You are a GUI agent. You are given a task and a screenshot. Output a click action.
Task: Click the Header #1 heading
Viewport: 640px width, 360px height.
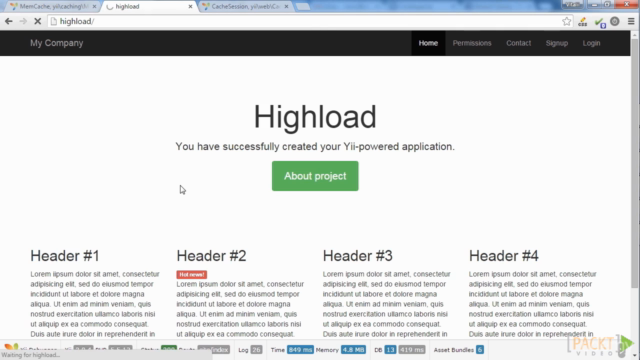click(65, 256)
